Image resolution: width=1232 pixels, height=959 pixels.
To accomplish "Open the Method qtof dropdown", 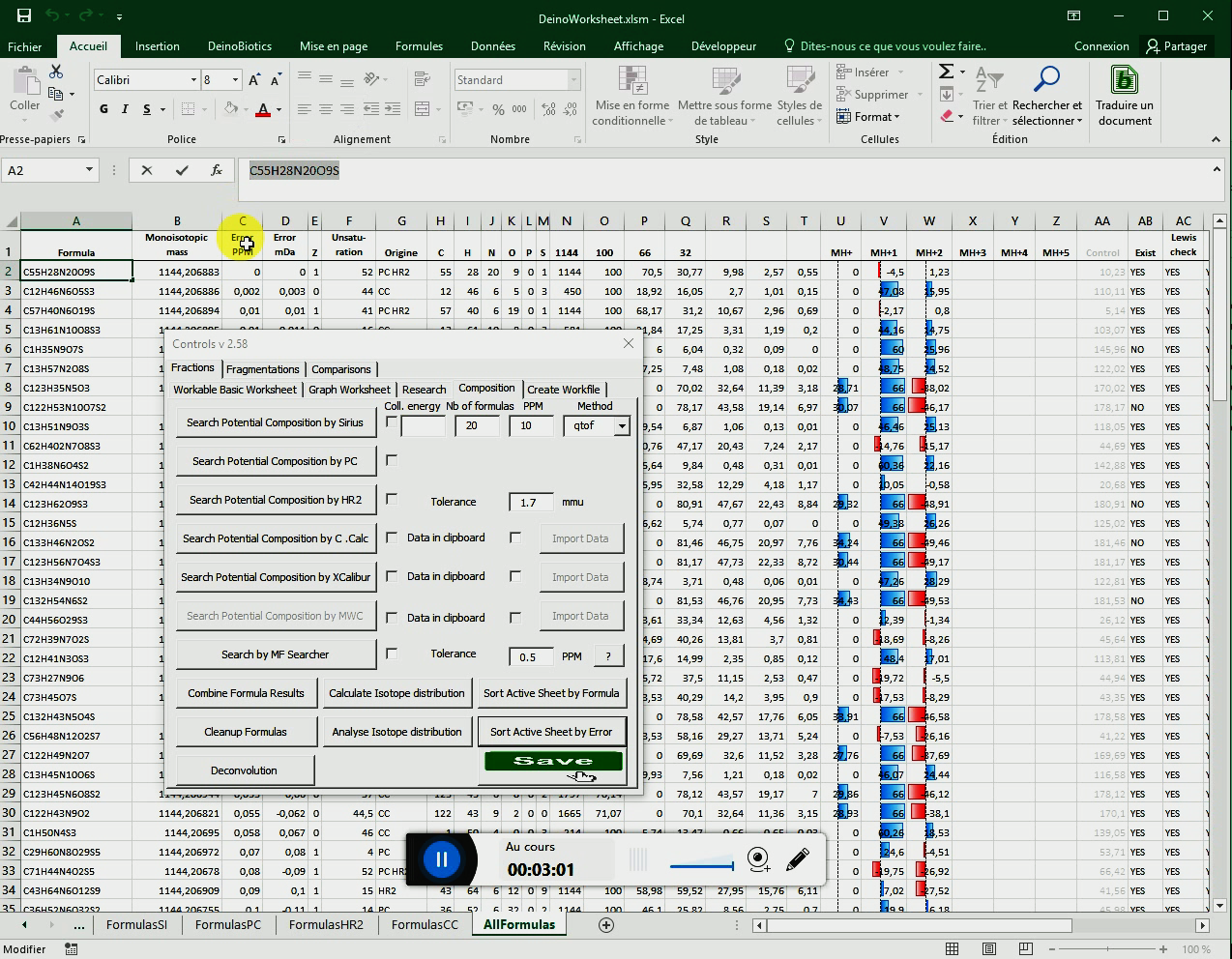I will [621, 425].
